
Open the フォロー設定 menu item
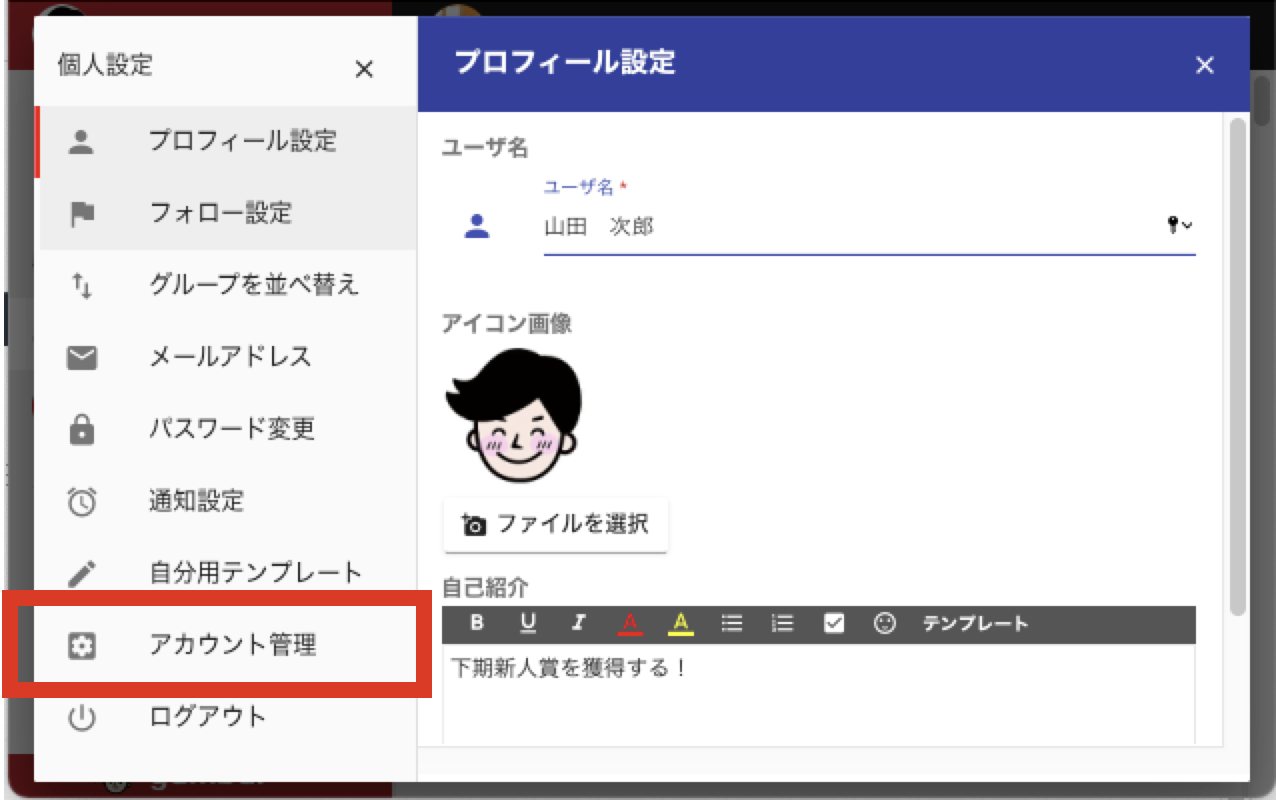coord(228,213)
